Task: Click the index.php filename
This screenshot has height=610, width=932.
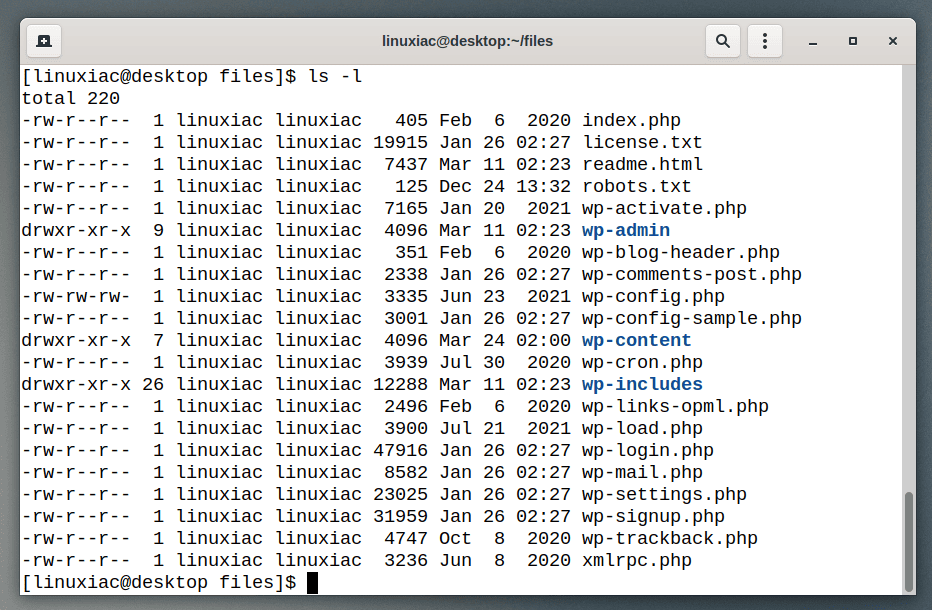Action: [631, 121]
